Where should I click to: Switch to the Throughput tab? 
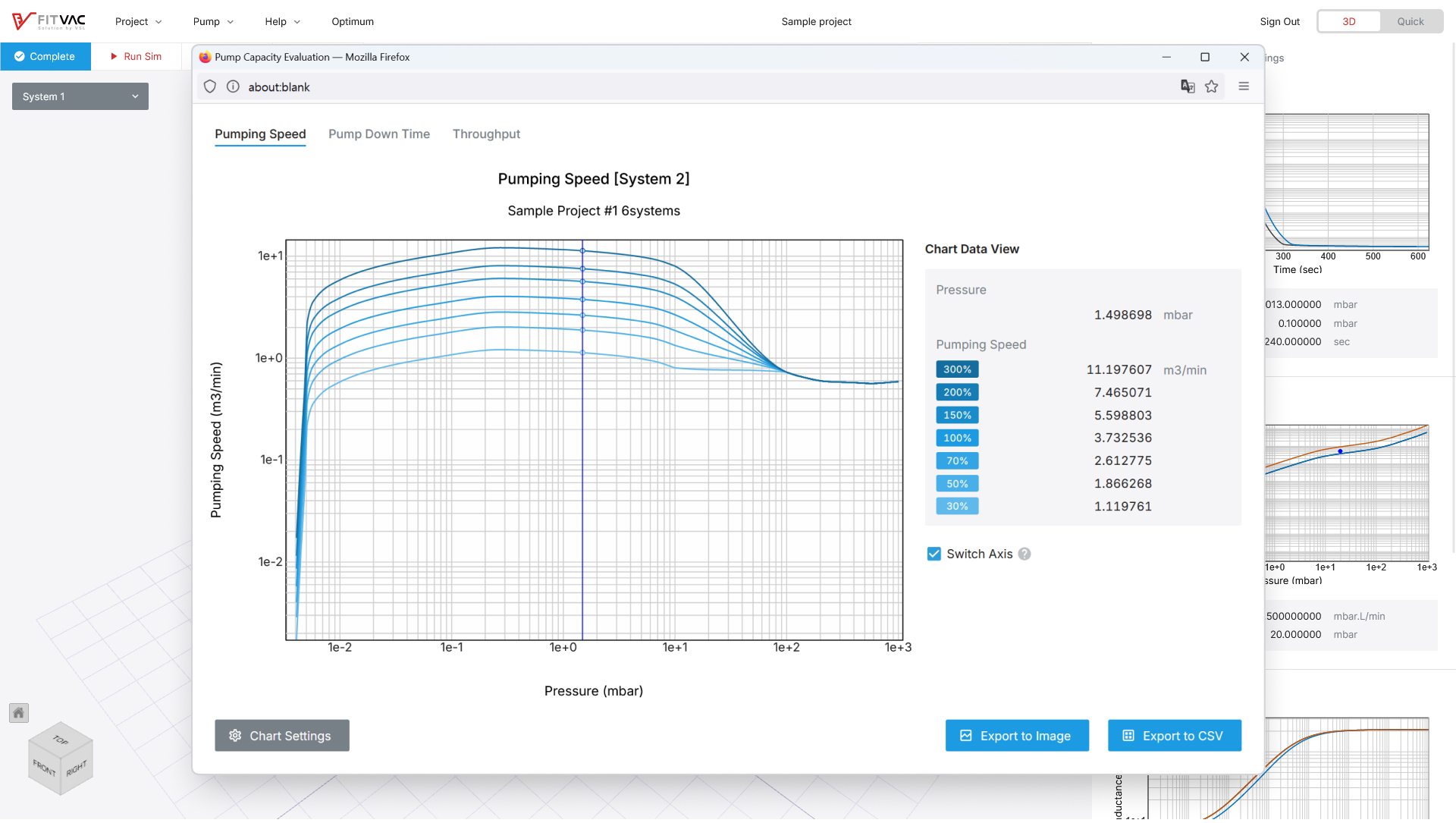486,134
